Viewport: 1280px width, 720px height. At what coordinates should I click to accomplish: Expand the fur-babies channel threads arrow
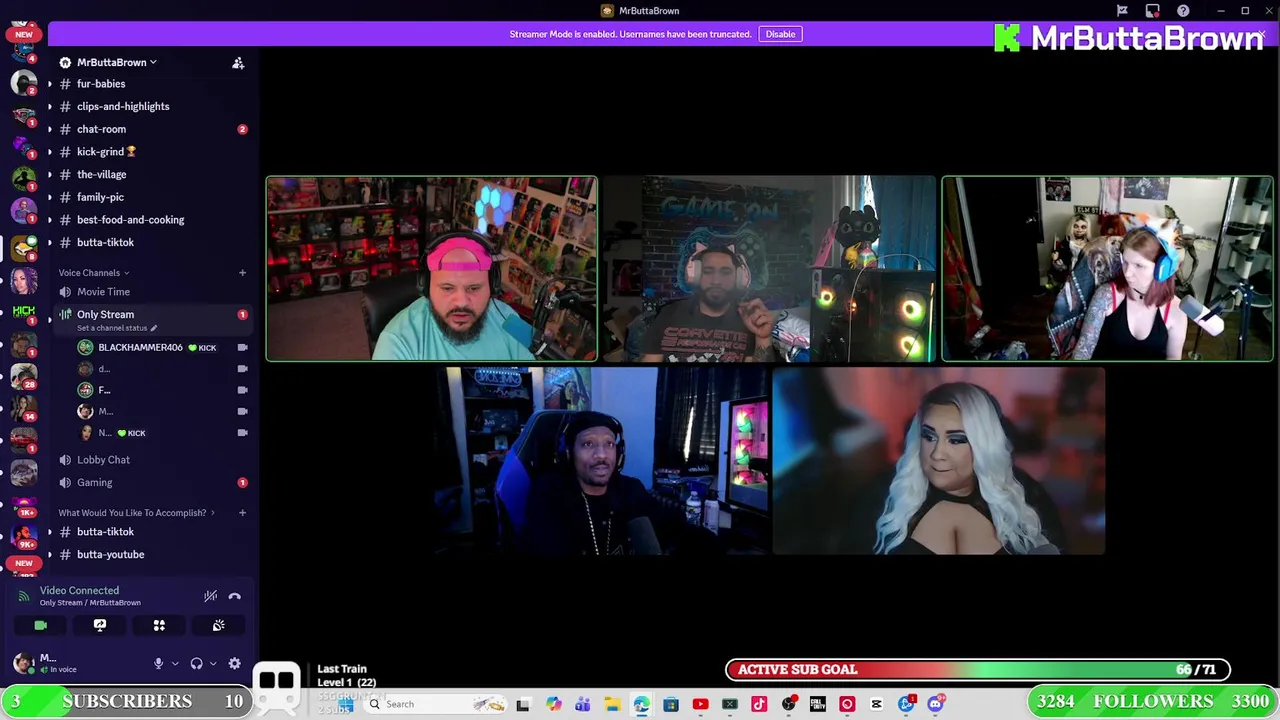click(50, 84)
